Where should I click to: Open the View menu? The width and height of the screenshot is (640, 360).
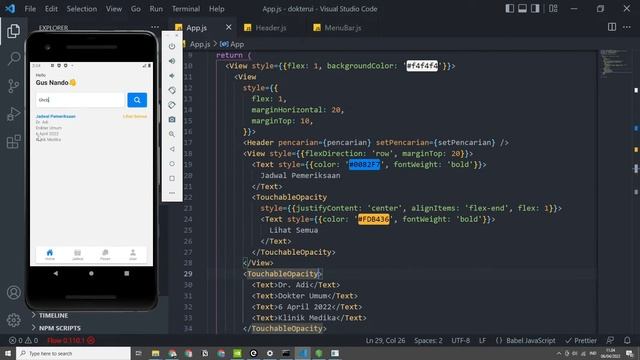point(114,9)
